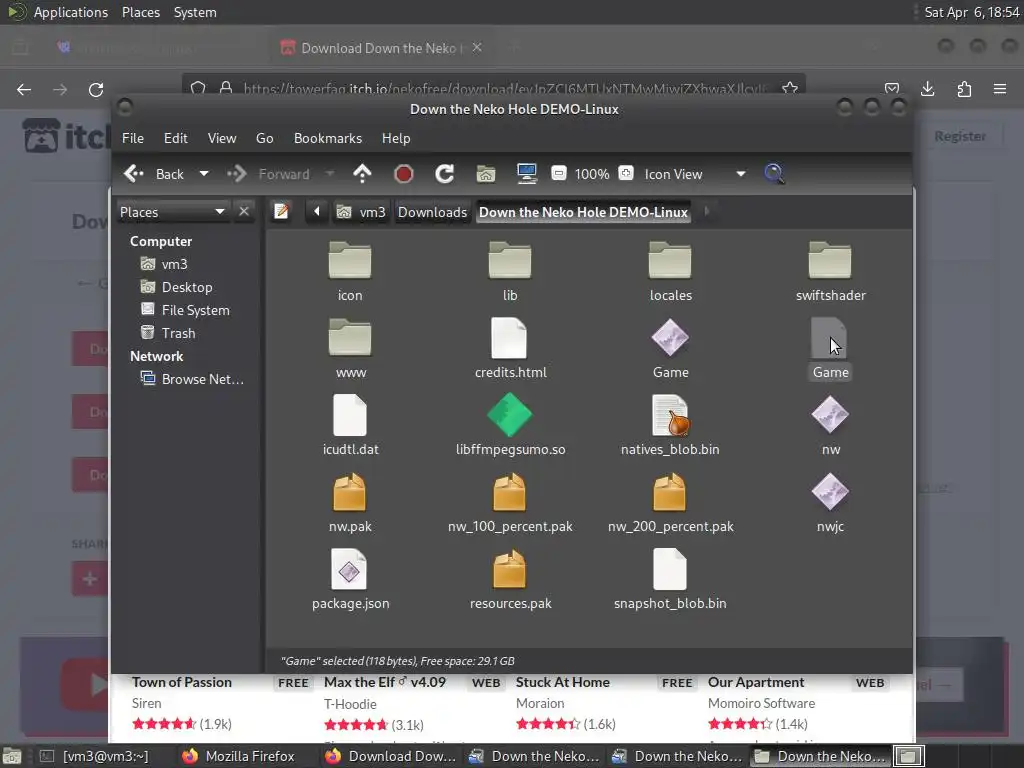Open the Places menu in top panel

point(141,12)
